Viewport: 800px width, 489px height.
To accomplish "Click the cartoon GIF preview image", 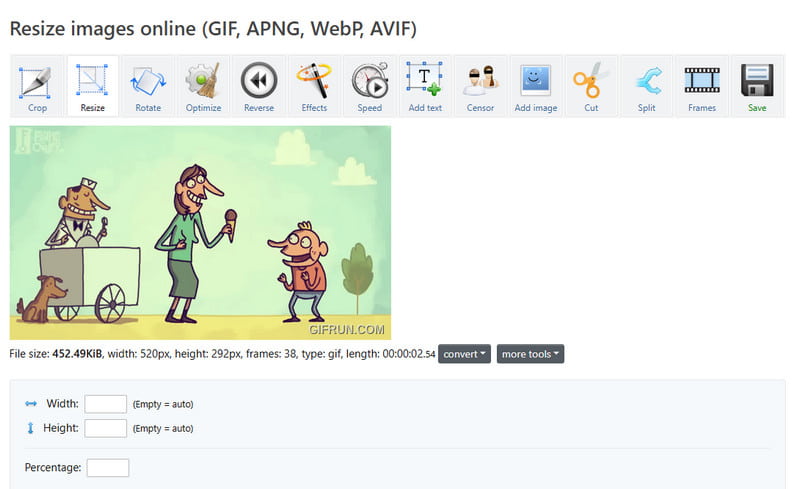I will [200, 232].
